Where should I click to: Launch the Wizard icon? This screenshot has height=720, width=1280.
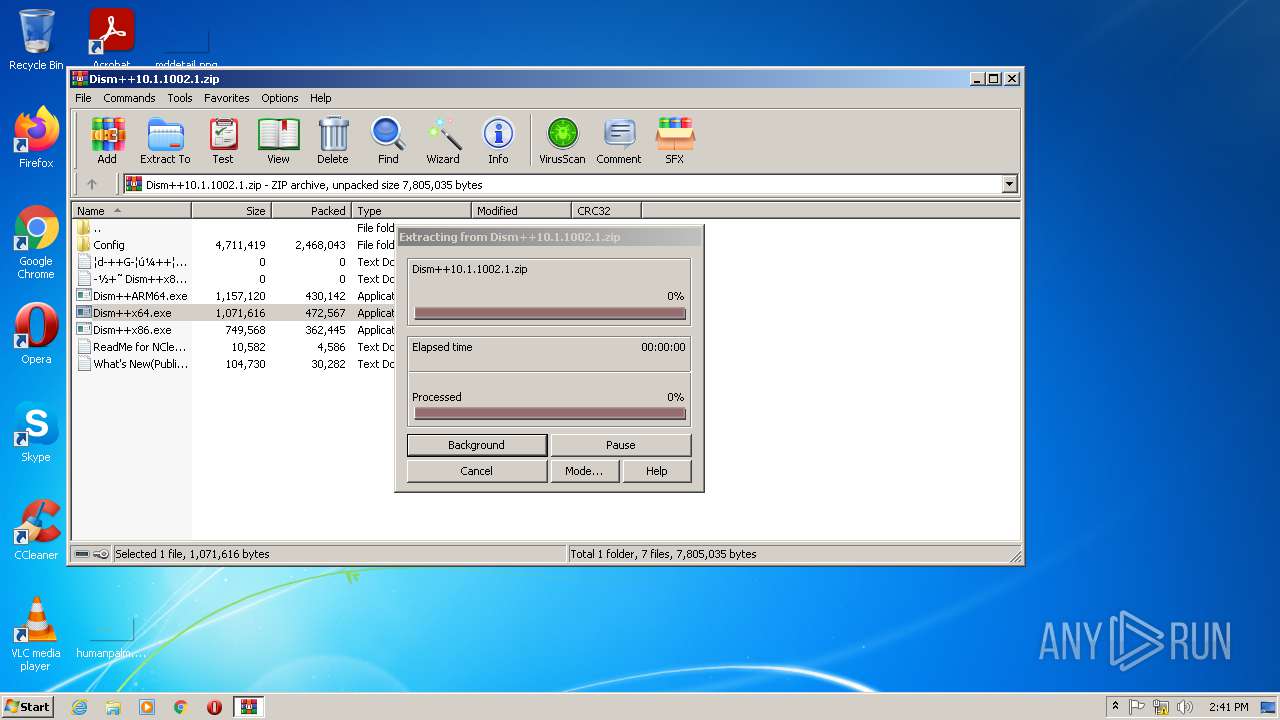click(x=443, y=141)
